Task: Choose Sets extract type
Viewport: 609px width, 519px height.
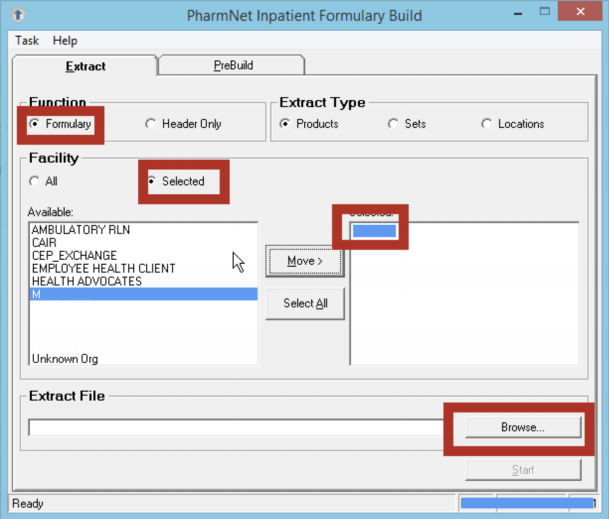Action: click(393, 124)
